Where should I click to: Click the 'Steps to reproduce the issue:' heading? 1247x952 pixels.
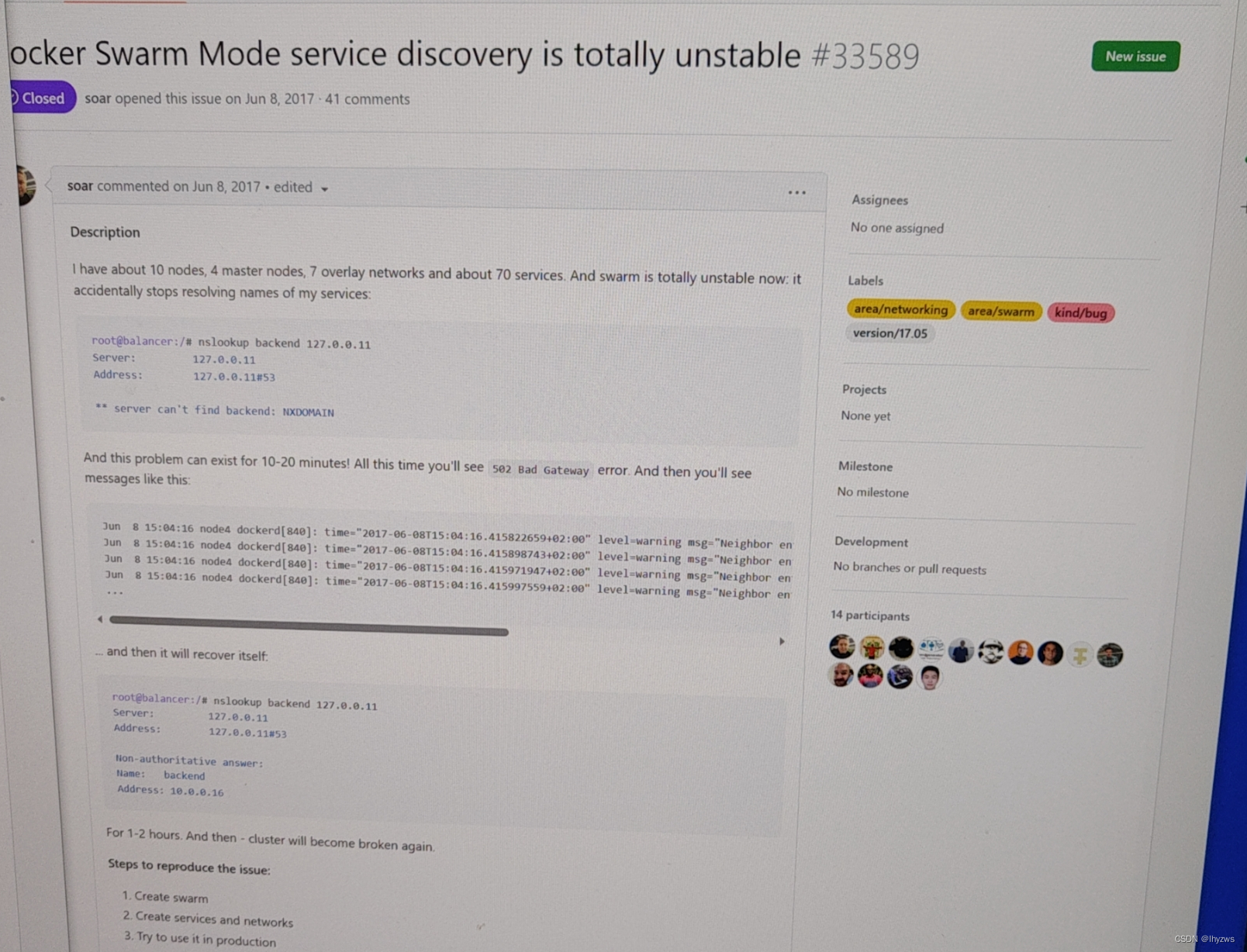(189, 867)
